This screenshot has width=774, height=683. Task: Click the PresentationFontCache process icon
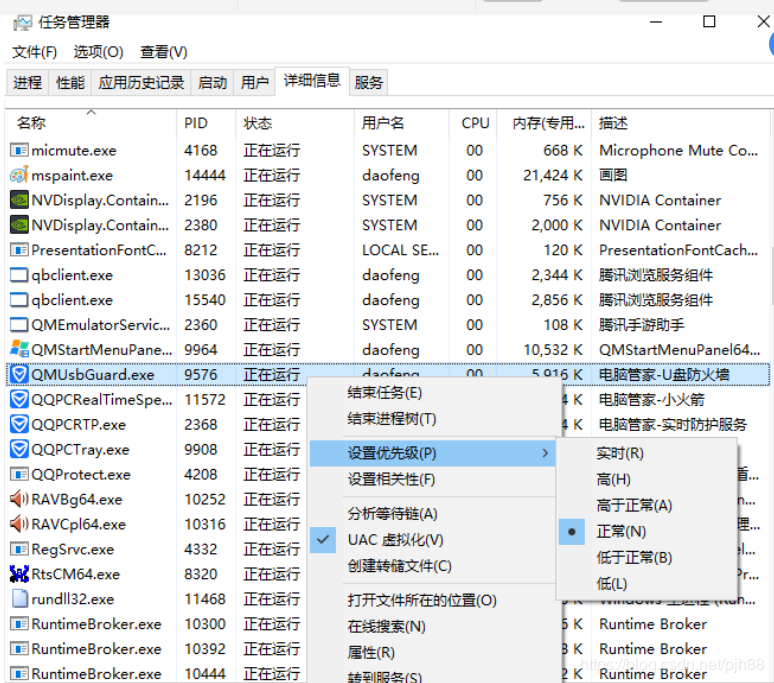click(x=19, y=250)
